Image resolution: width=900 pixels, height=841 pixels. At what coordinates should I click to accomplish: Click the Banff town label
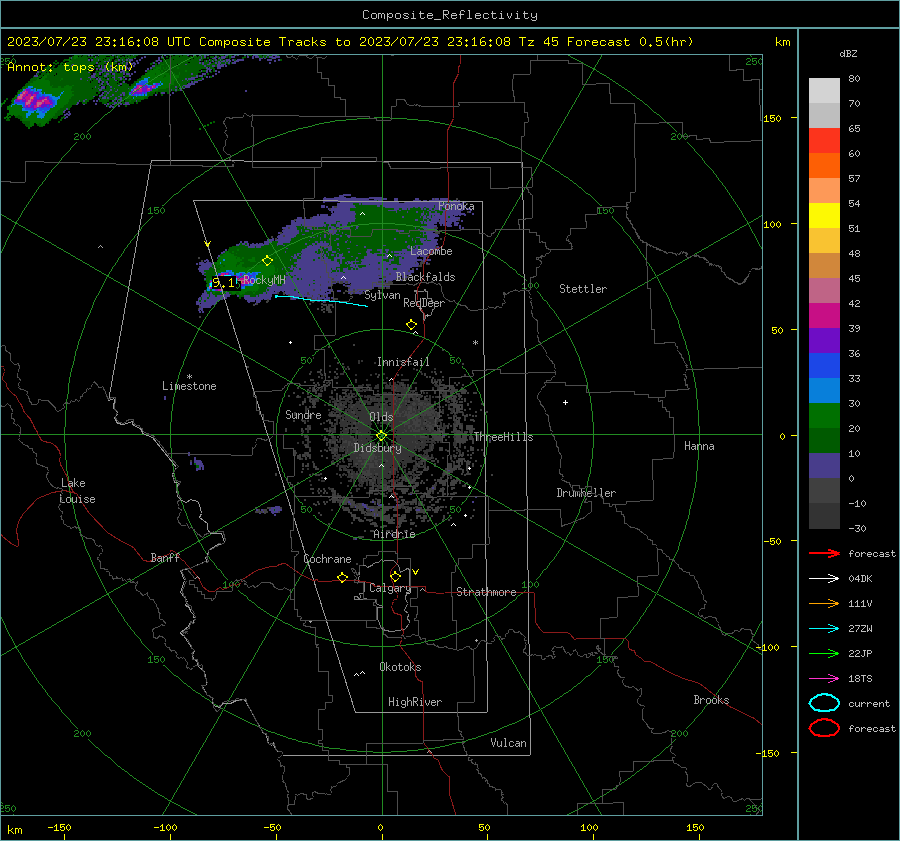165,558
